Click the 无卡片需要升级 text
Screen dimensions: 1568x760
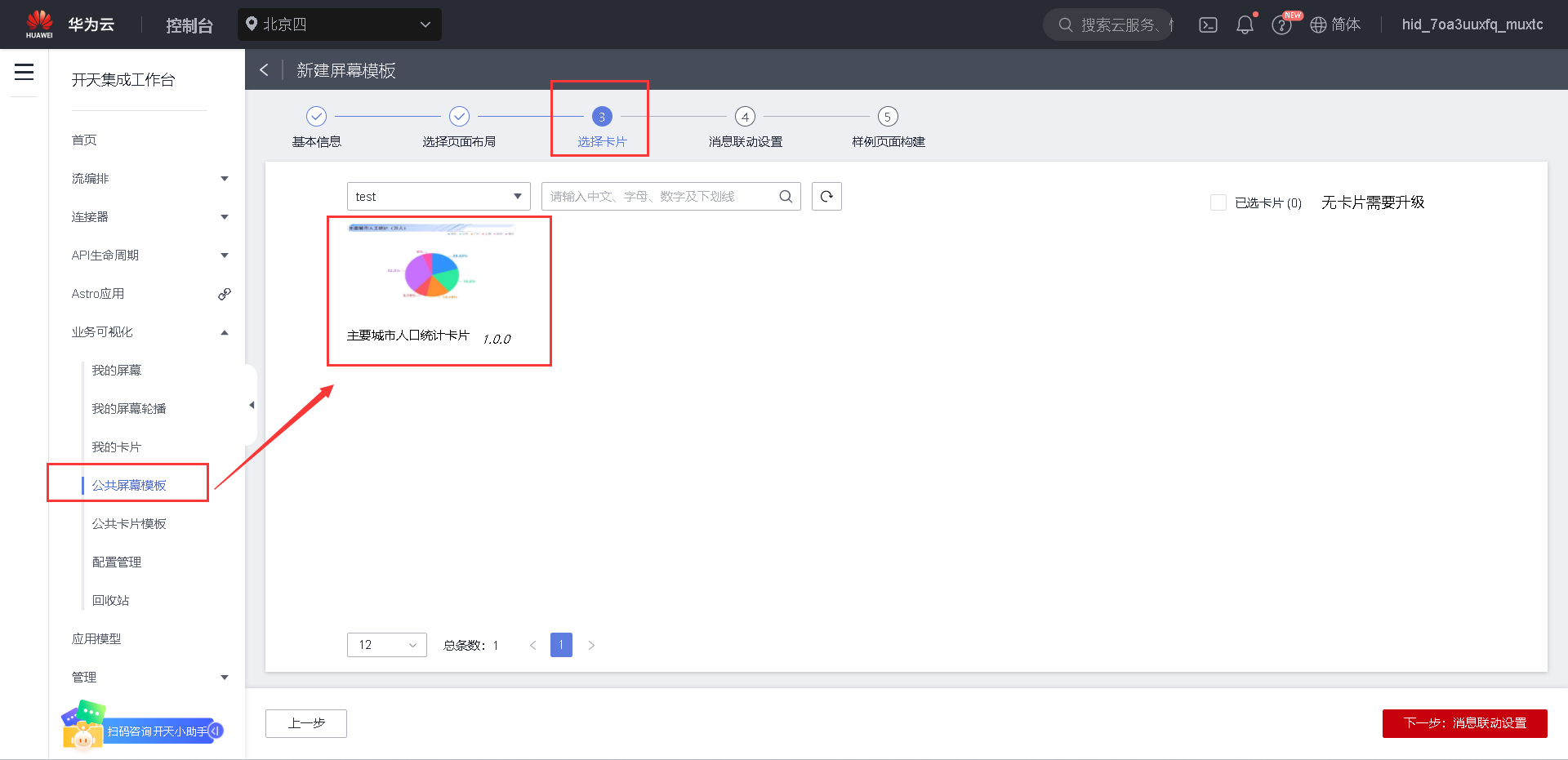pyautogui.click(x=1373, y=202)
